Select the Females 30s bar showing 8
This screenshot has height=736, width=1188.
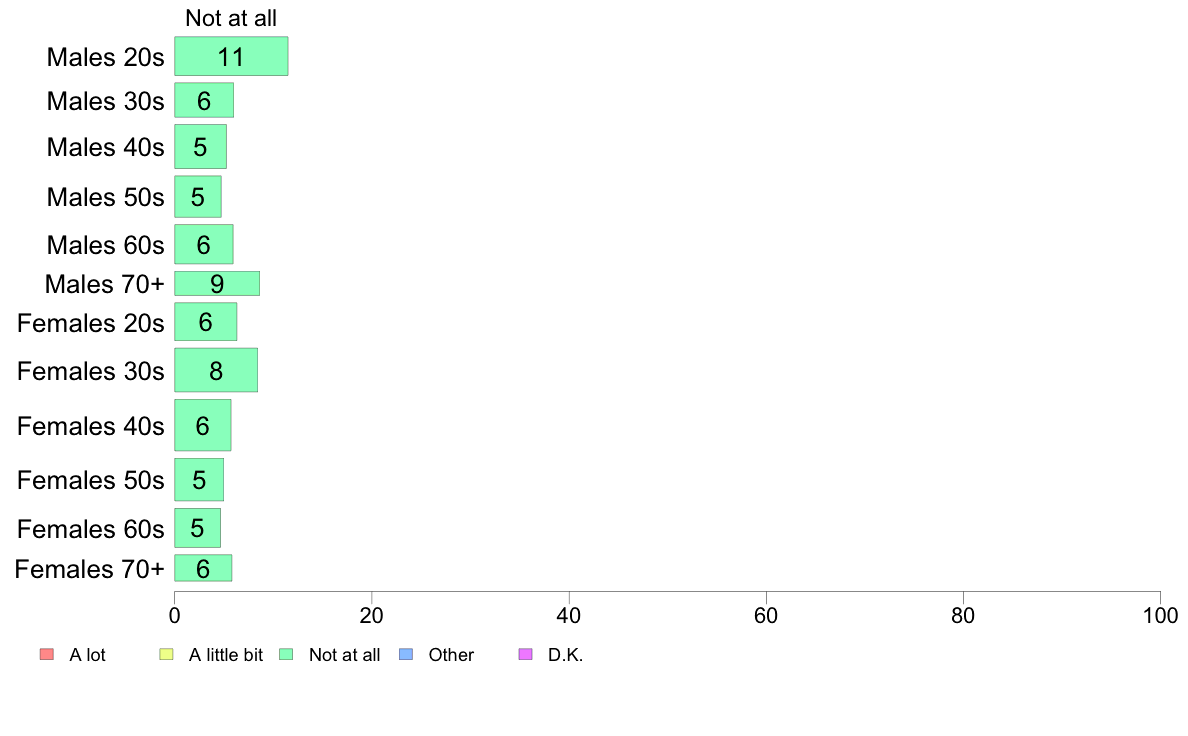(x=216, y=370)
